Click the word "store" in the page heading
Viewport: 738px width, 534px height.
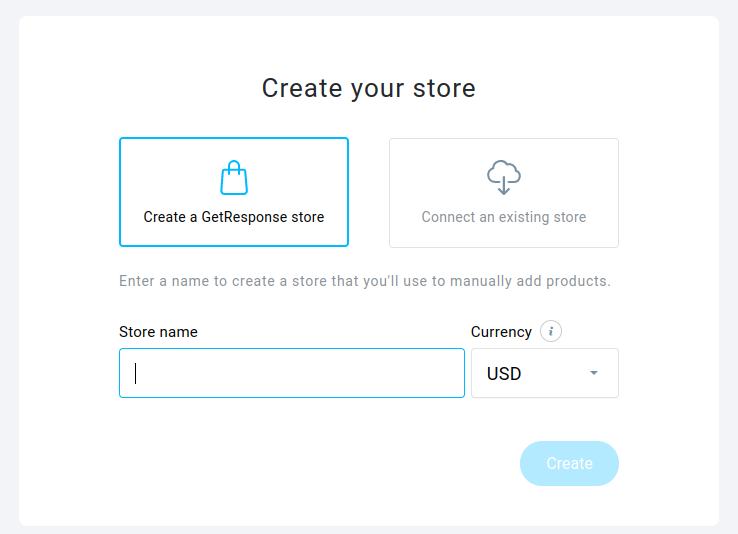[444, 88]
